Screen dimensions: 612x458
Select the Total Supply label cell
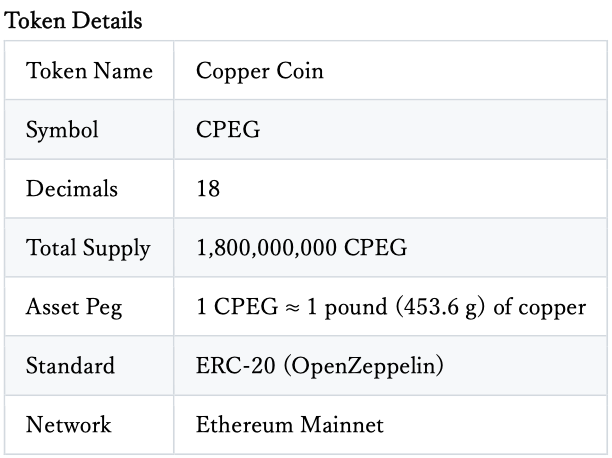point(89,247)
